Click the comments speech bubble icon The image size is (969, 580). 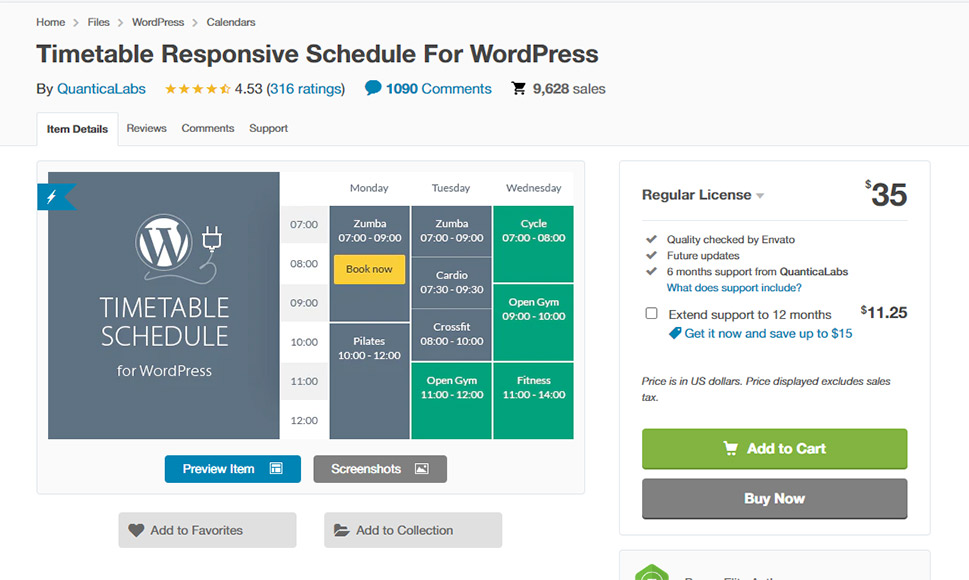coord(373,88)
